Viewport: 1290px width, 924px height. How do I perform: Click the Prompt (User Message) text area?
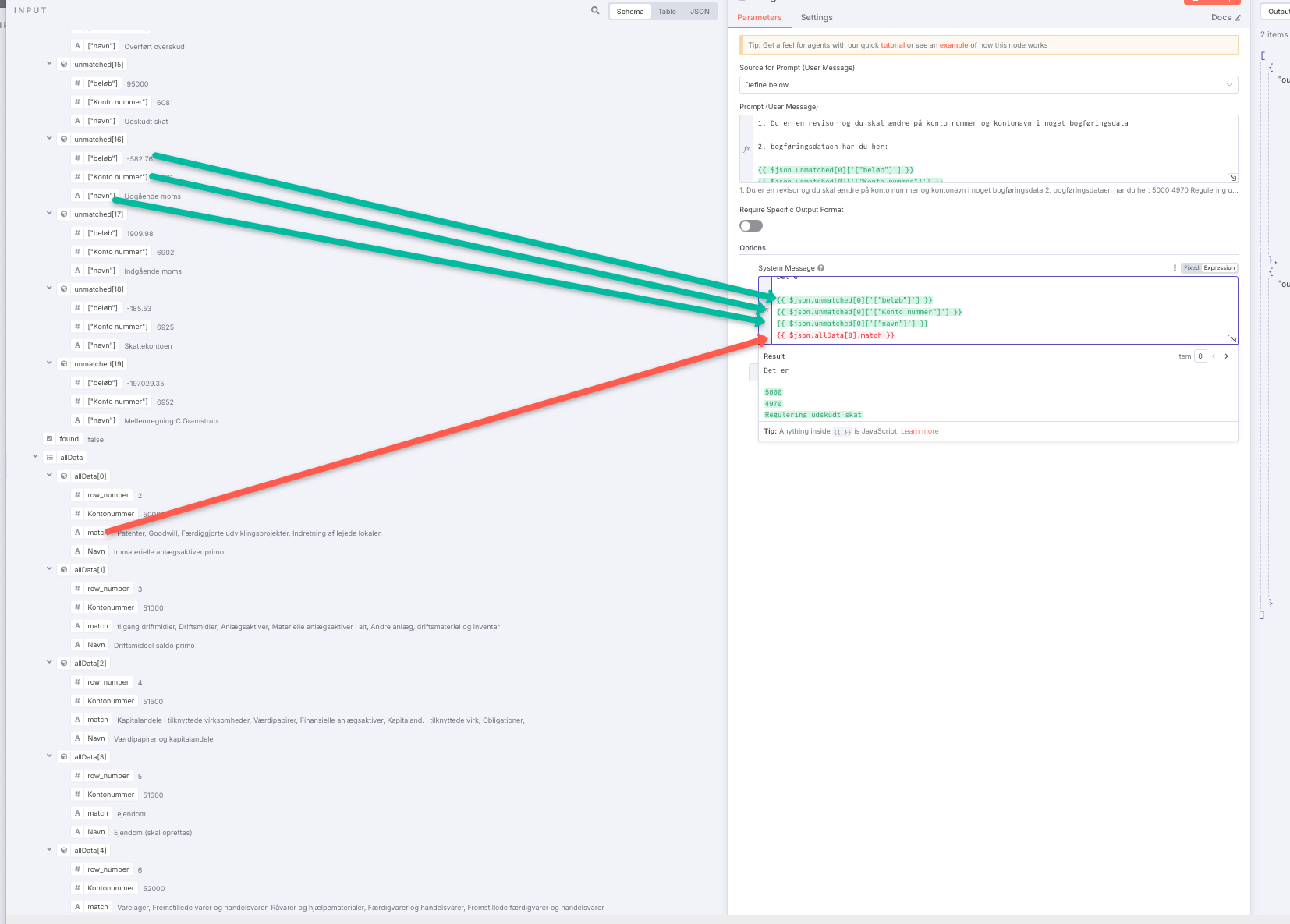(996, 149)
